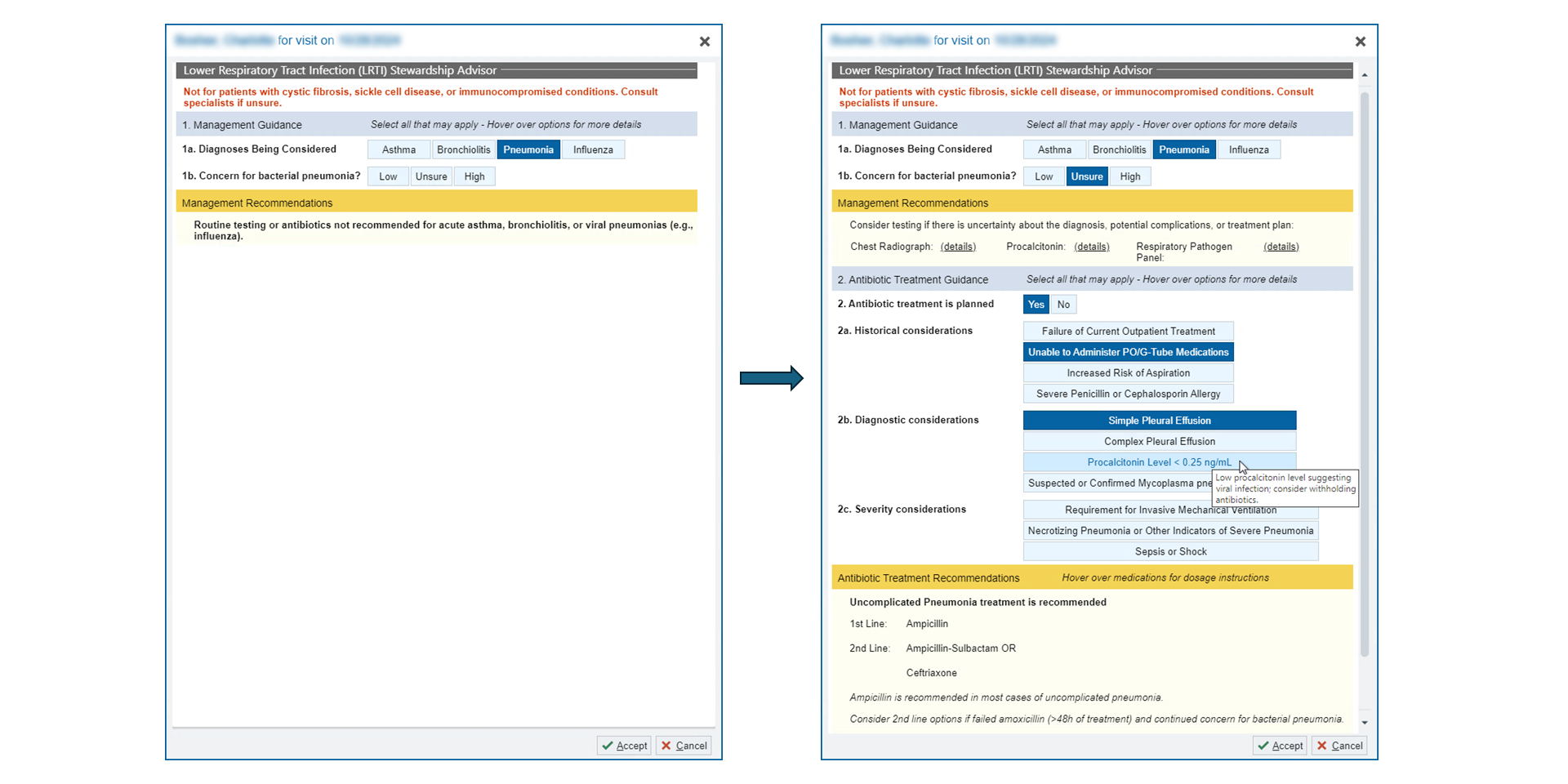This screenshot has width=1568, height=784.
Task: Select Requirement for Invasive Mechanical Ventilation
Action: click(x=1171, y=511)
